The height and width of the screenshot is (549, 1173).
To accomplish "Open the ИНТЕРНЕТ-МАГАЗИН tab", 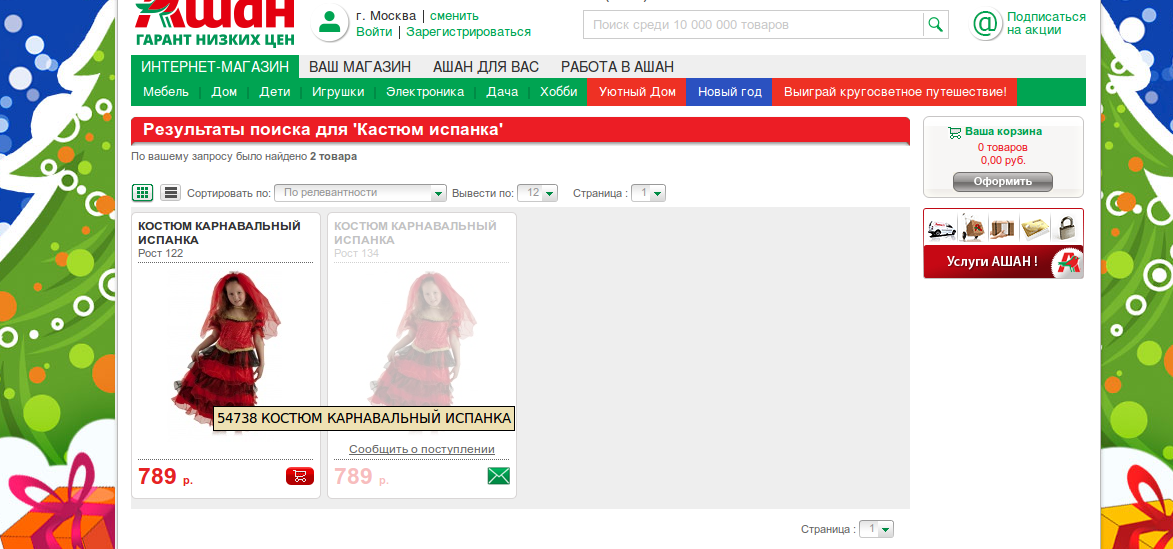I will tap(215, 67).
